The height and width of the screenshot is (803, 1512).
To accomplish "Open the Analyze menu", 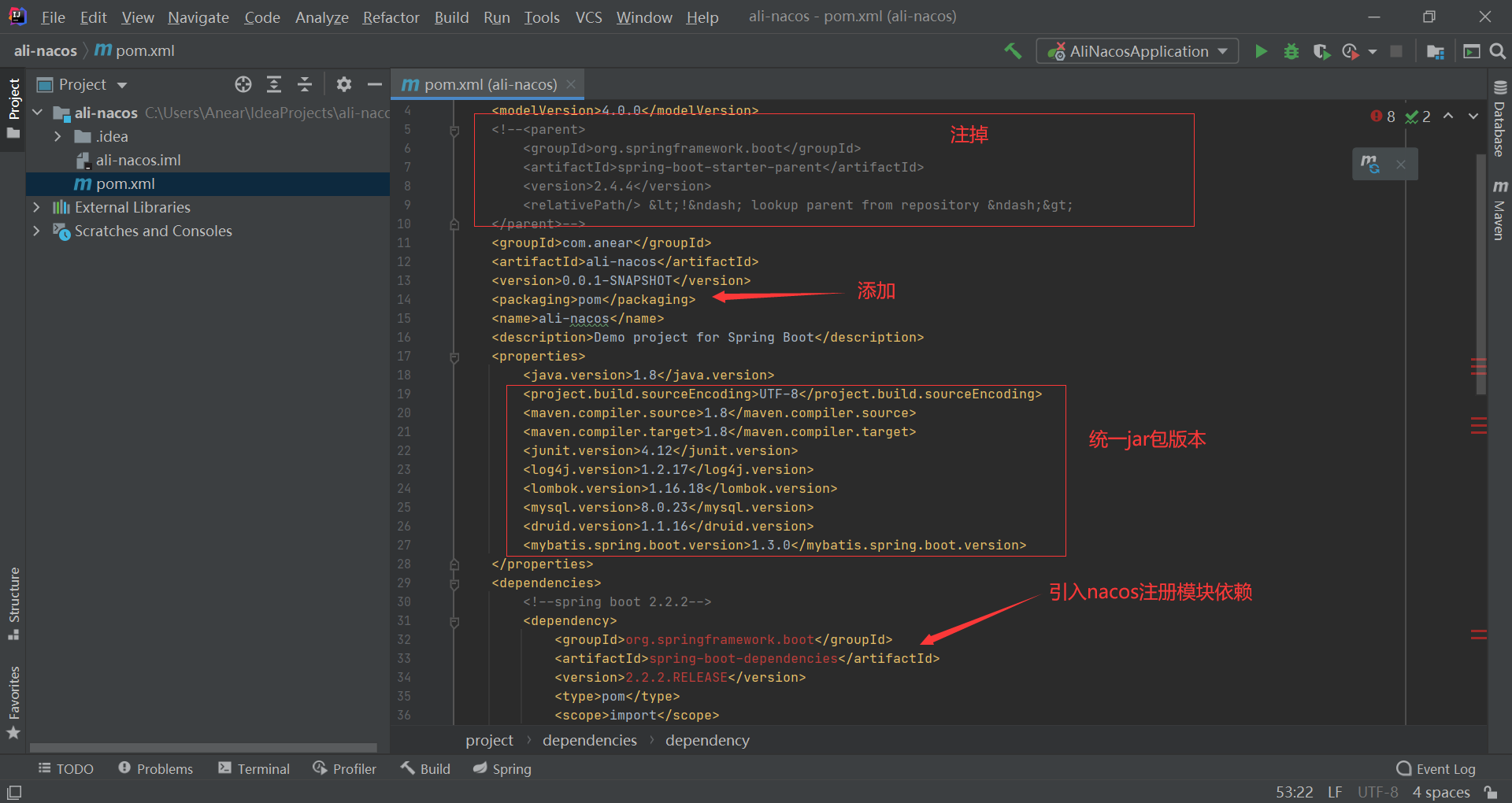I will point(321,17).
